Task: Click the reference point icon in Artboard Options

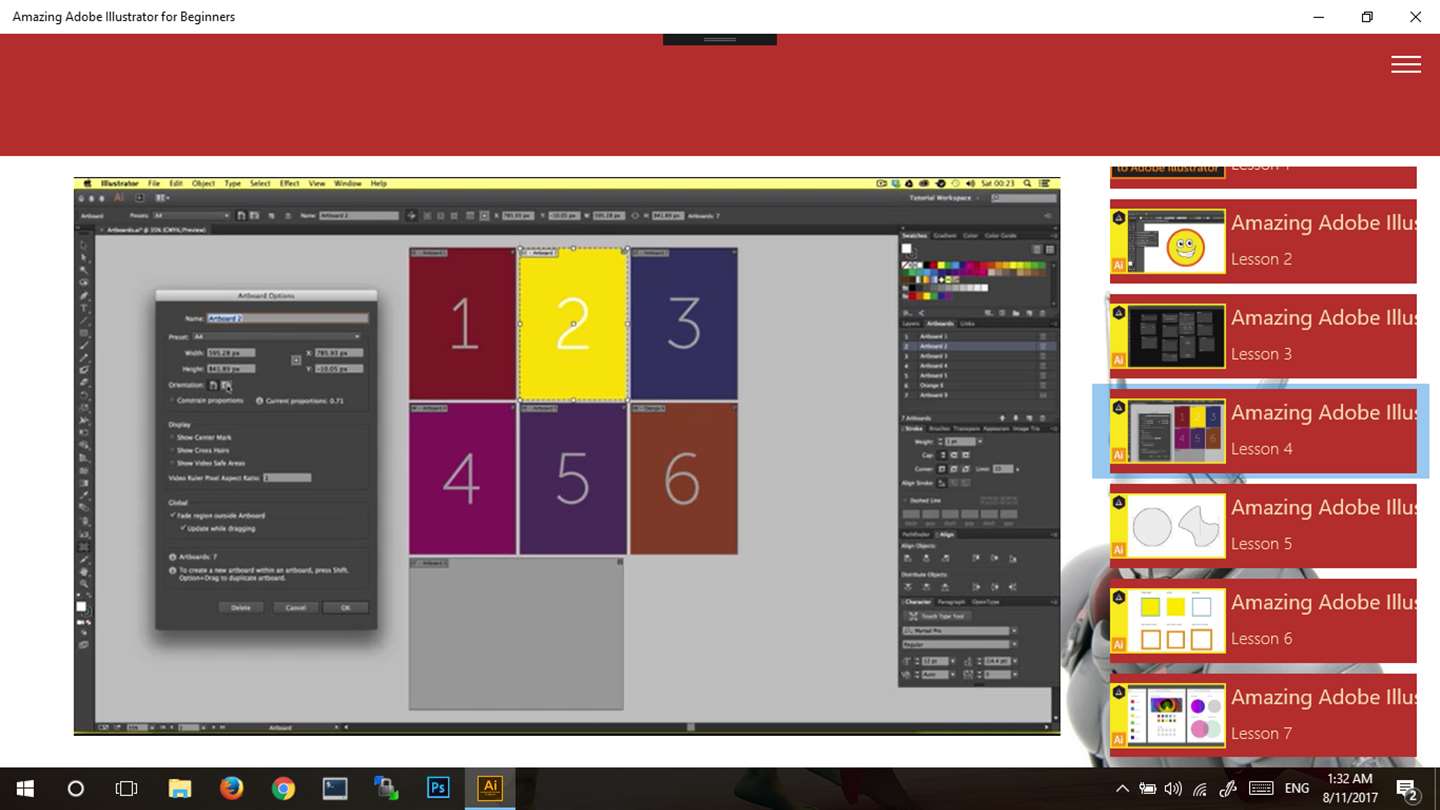Action: point(296,360)
